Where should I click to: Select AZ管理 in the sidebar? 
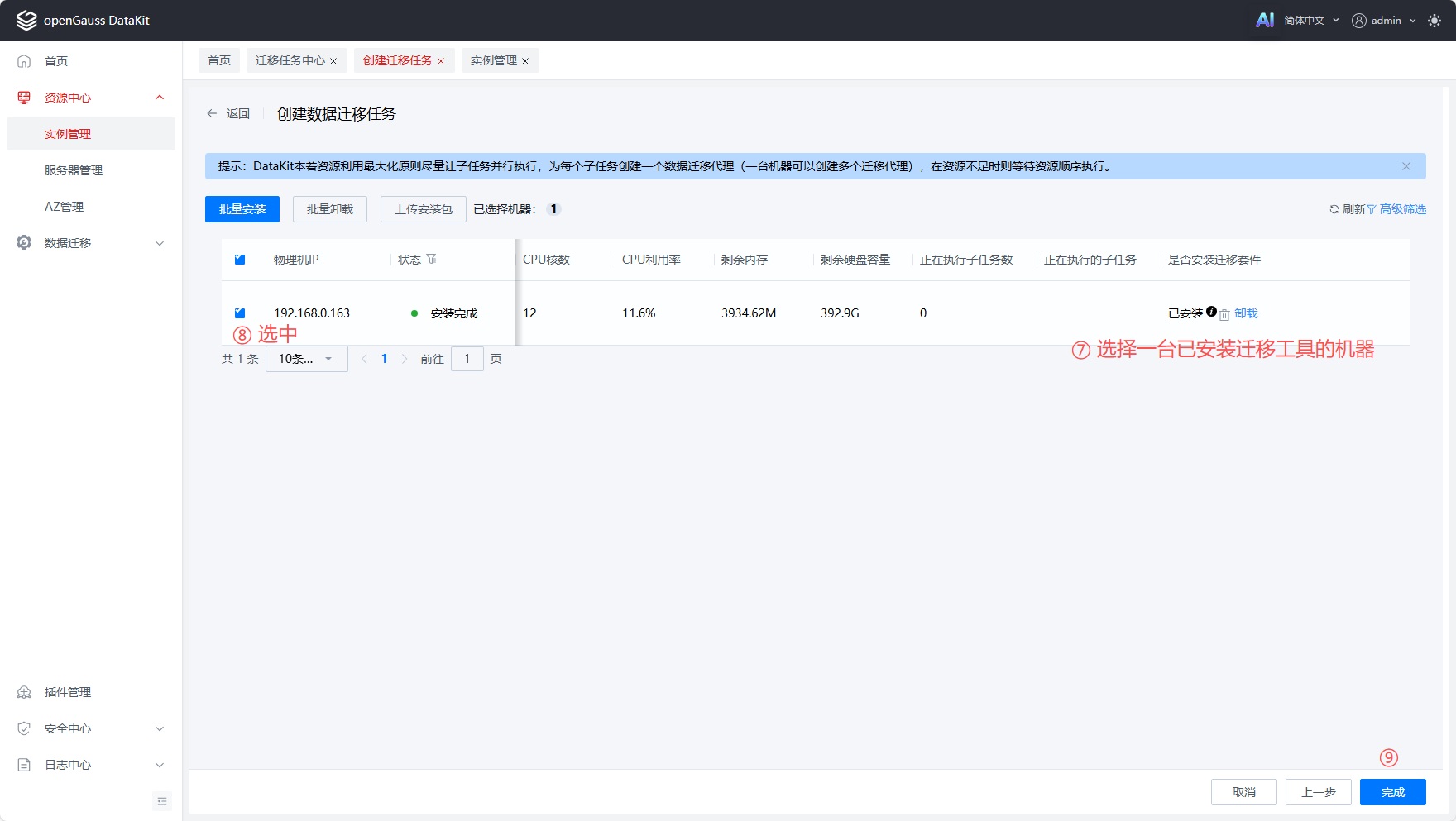[x=64, y=207]
